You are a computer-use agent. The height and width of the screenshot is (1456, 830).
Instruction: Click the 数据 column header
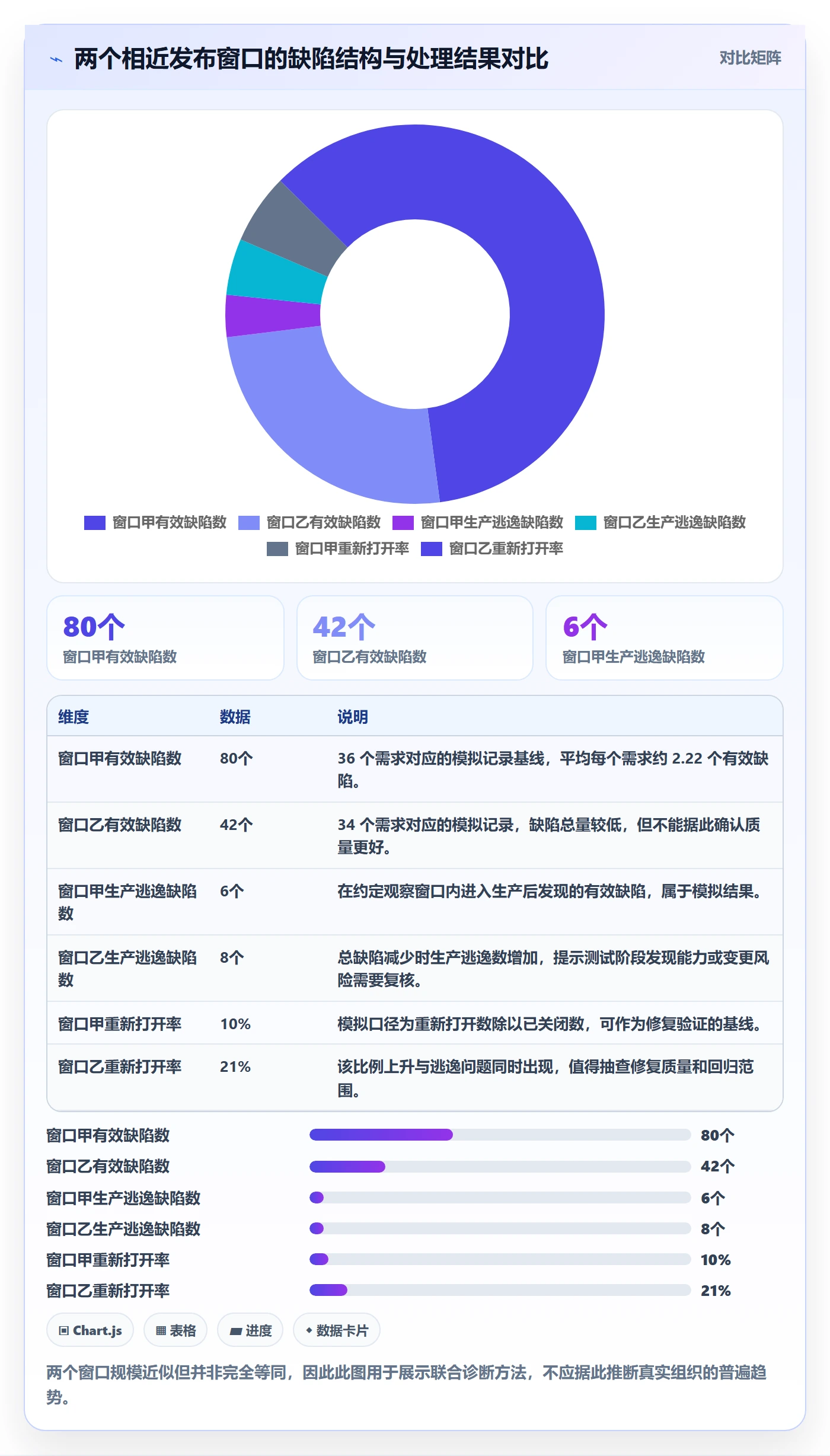click(235, 717)
